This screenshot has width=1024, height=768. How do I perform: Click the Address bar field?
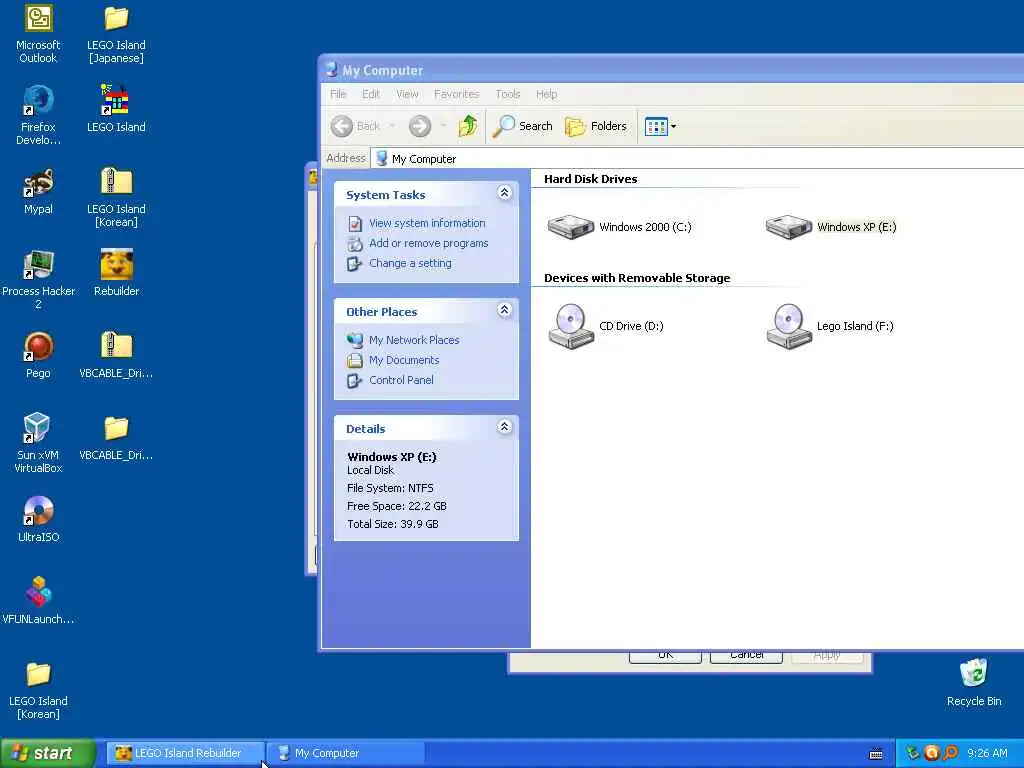[697, 159]
